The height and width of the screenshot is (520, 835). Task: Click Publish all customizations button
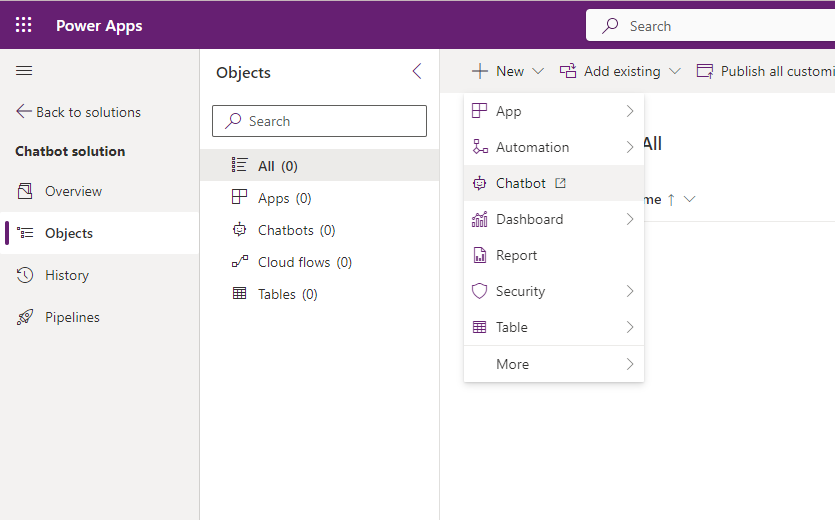765,71
